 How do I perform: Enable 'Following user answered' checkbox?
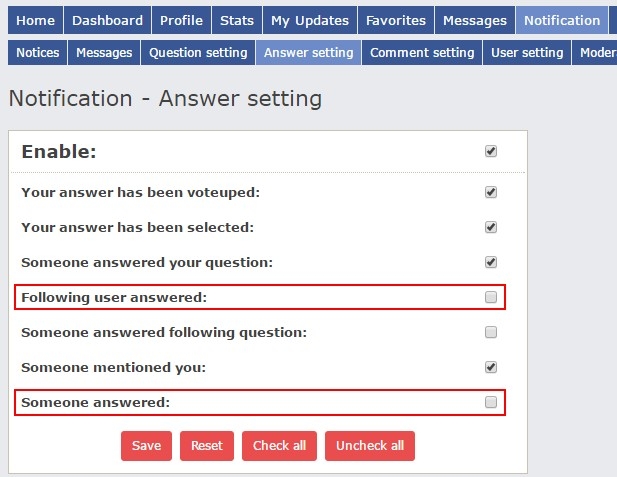(x=491, y=297)
